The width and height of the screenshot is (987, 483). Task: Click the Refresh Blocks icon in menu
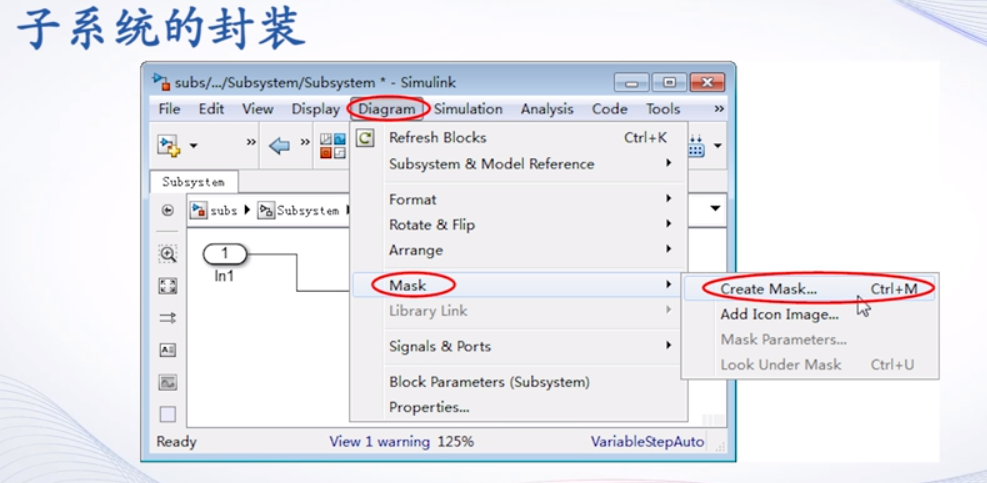(x=365, y=138)
